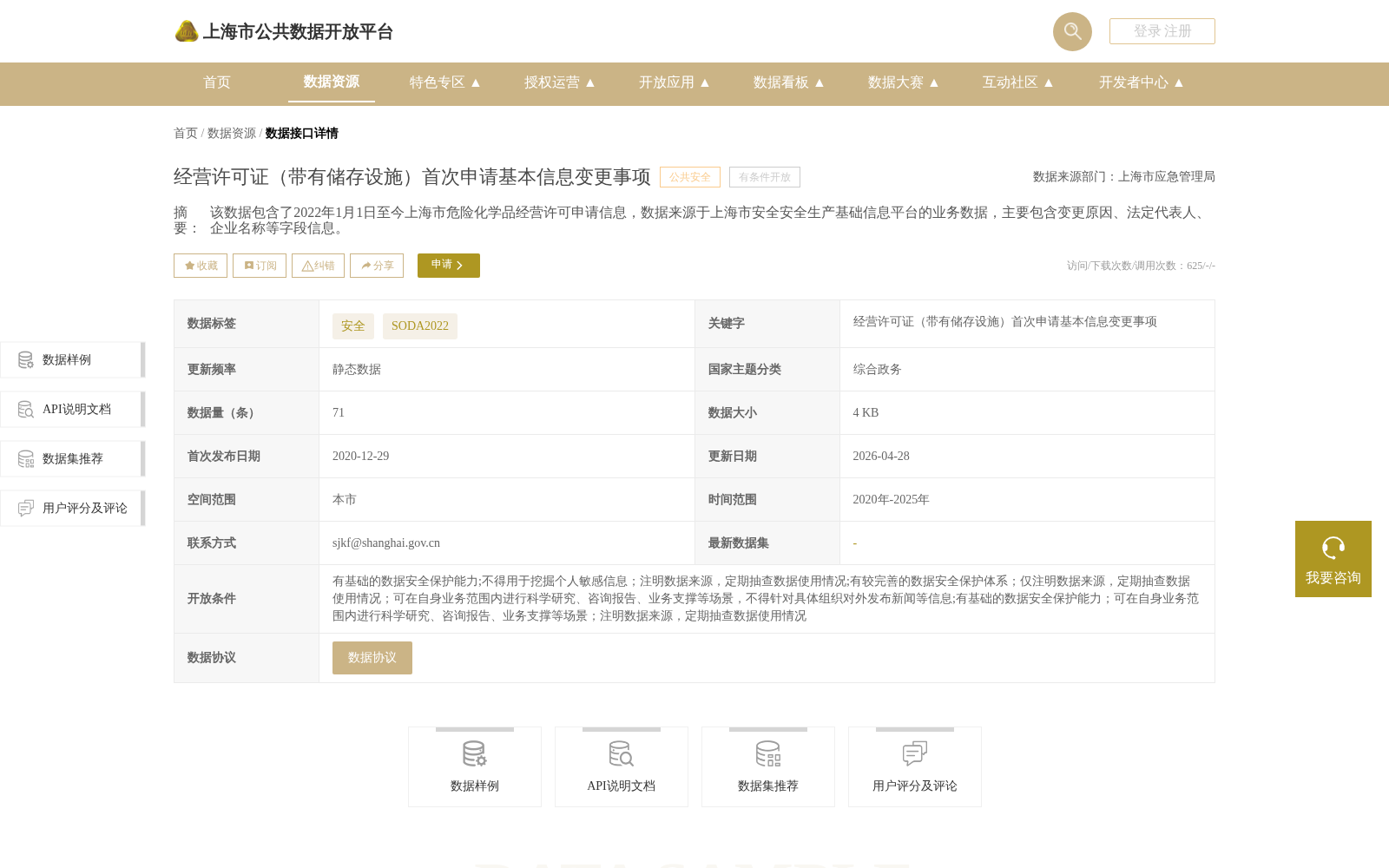Click the 静态数据 update frequency value
Image resolution: width=1389 pixels, height=868 pixels.
tap(357, 370)
